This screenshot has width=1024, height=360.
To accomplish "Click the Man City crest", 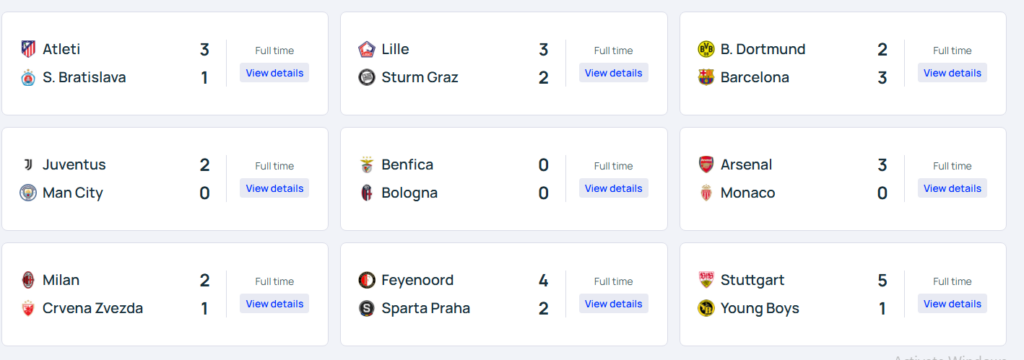I will [28, 193].
